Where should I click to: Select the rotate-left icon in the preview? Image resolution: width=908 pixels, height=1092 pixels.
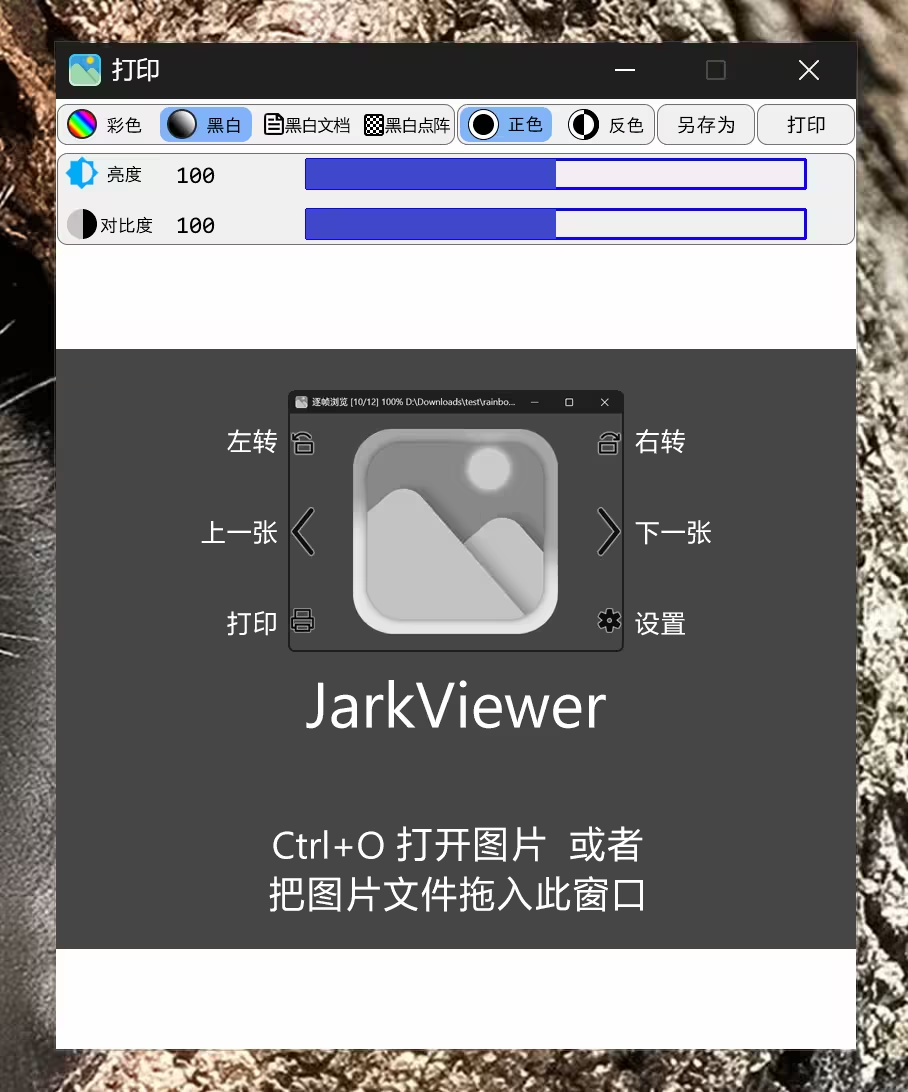coord(303,443)
